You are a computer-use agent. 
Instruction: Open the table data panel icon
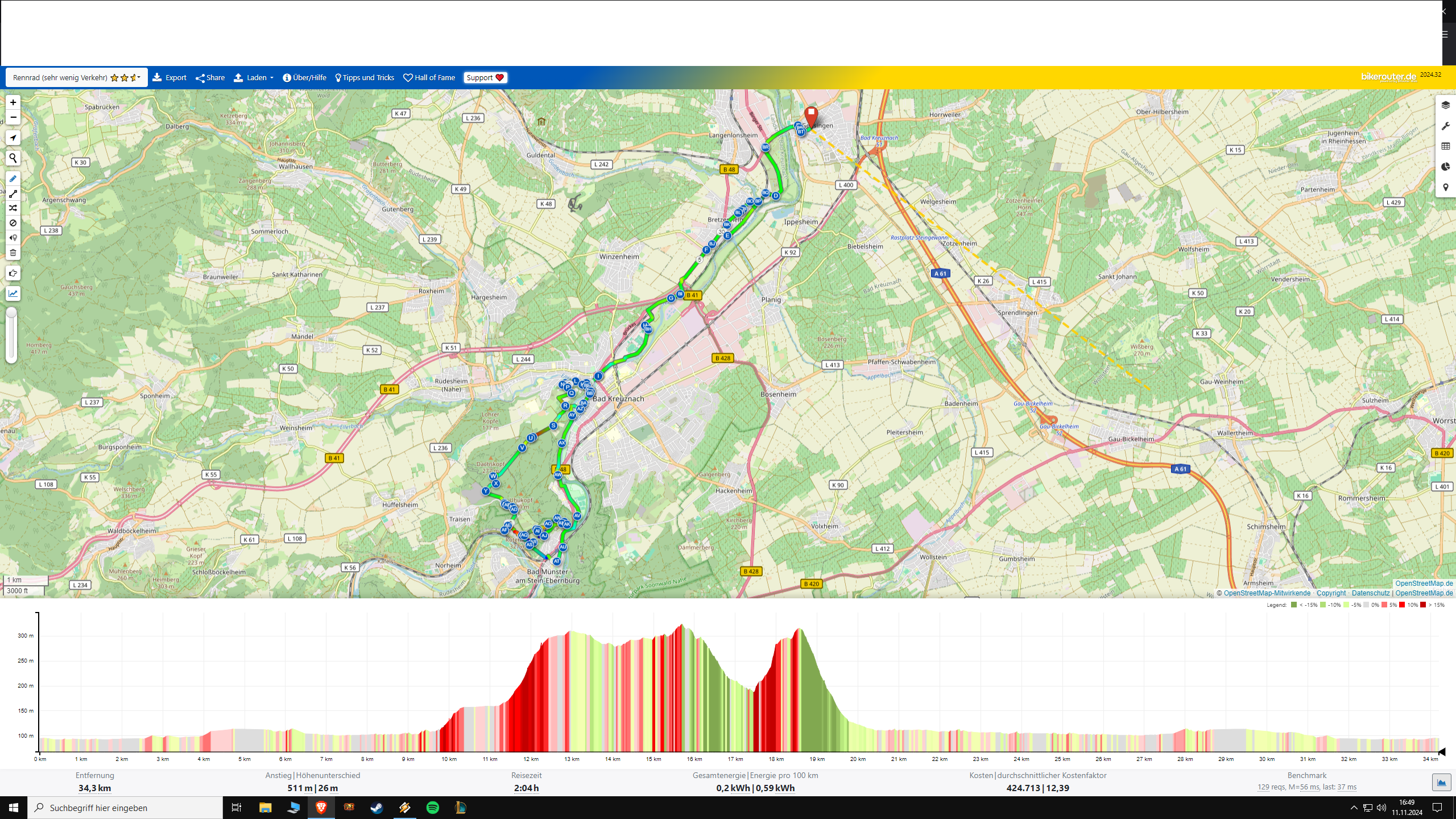(x=1445, y=146)
